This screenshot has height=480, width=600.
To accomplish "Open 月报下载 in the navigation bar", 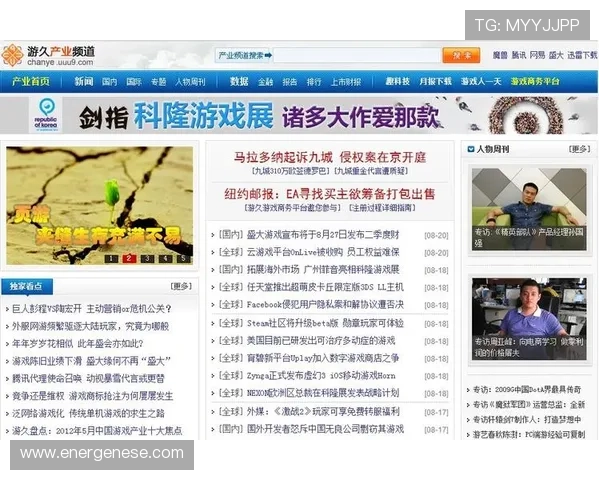I will [435, 82].
